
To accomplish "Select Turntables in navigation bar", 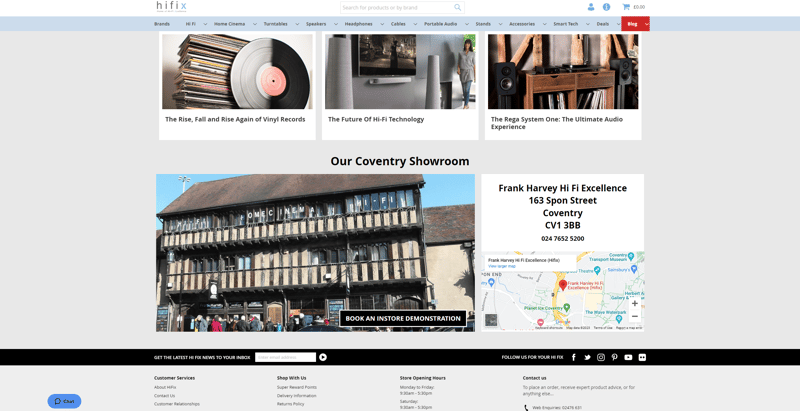I will pos(276,24).
